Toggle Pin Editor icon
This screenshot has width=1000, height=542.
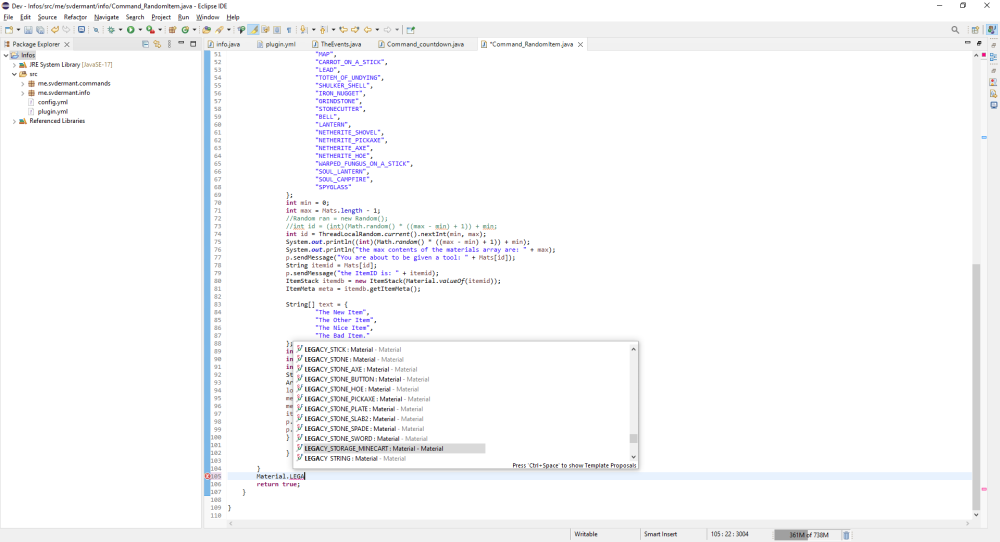tap(411, 30)
